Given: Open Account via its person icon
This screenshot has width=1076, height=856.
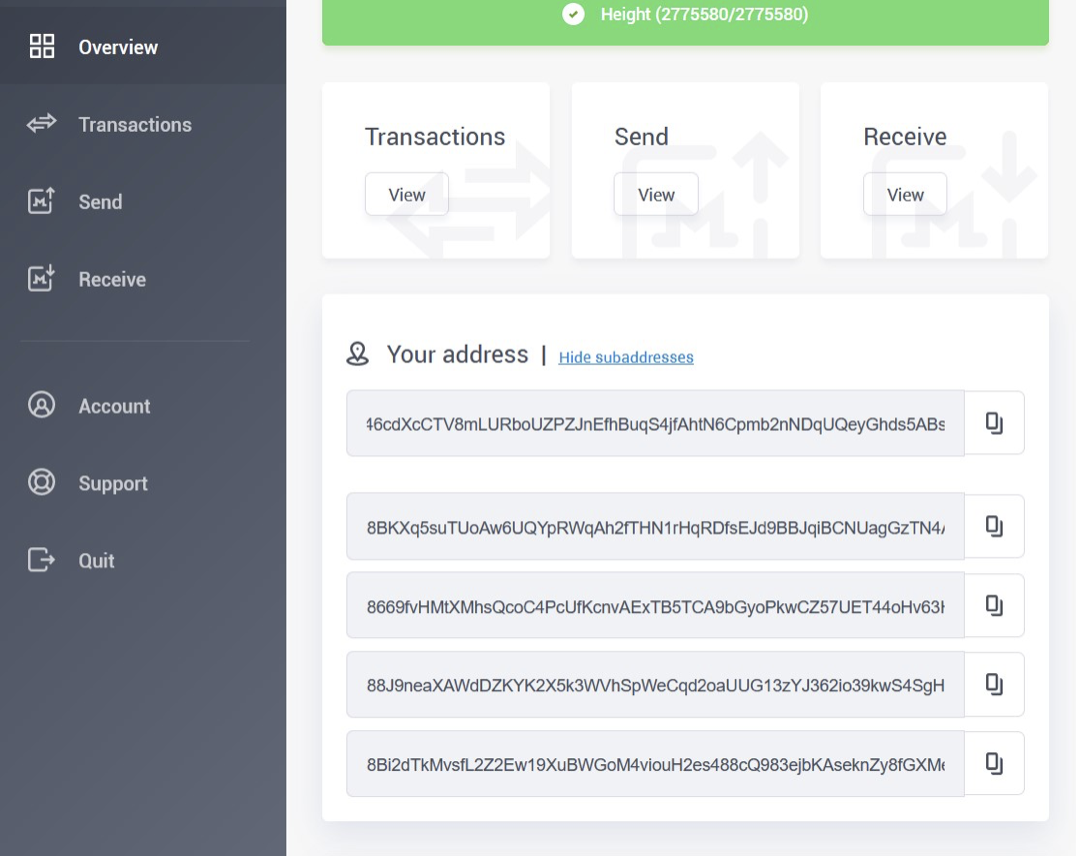Looking at the screenshot, I should click(x=40, y=406).
